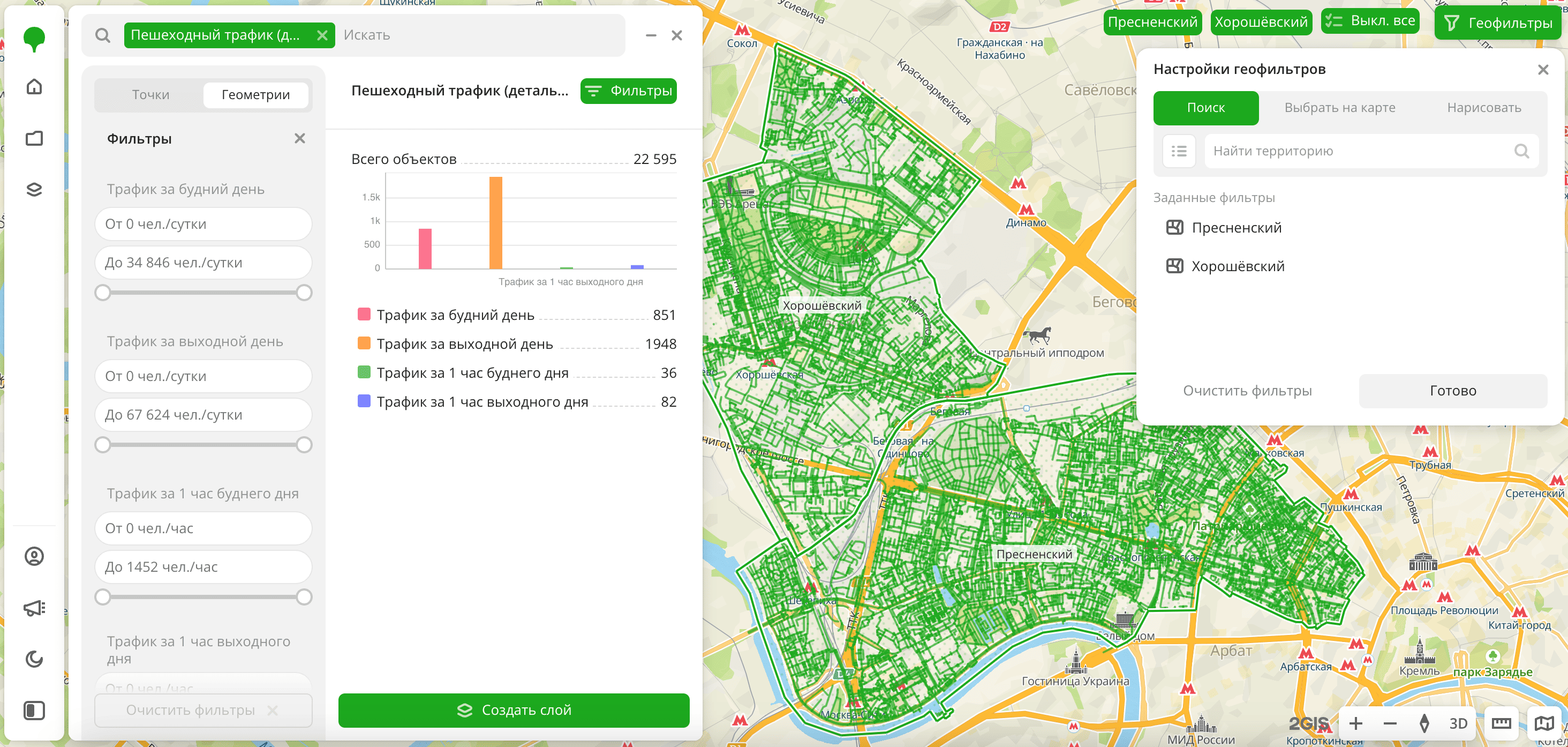Click Выкл. все toggle button

pyautogui.click(x=1370, y=21)
